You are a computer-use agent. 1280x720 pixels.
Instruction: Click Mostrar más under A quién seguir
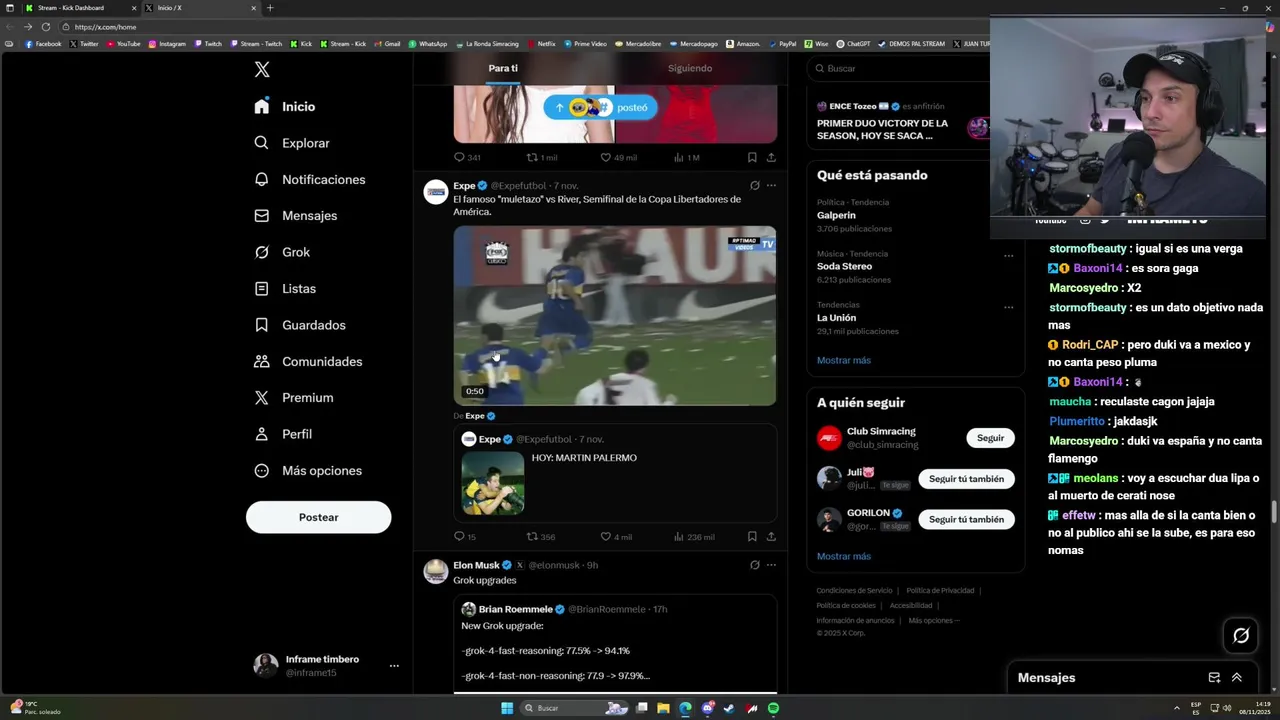click(843, 556)
